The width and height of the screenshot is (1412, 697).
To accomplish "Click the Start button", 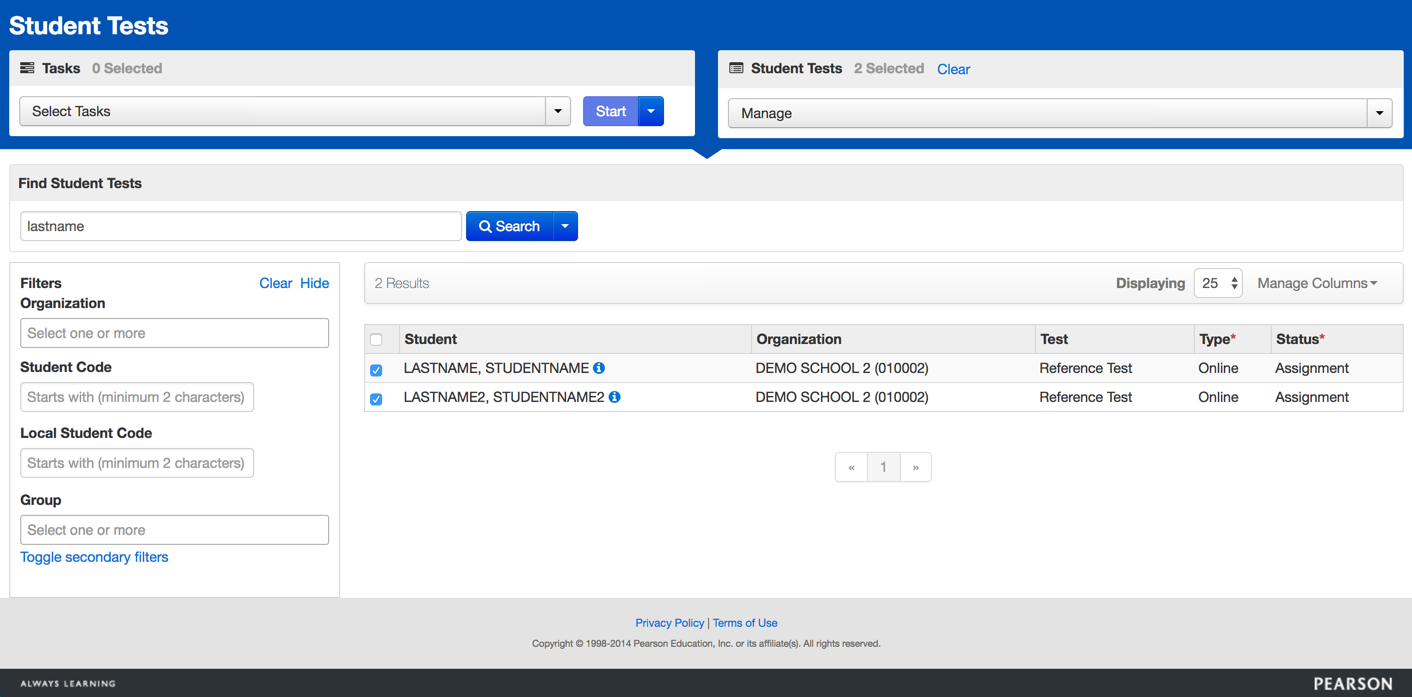I will (610, 111).
